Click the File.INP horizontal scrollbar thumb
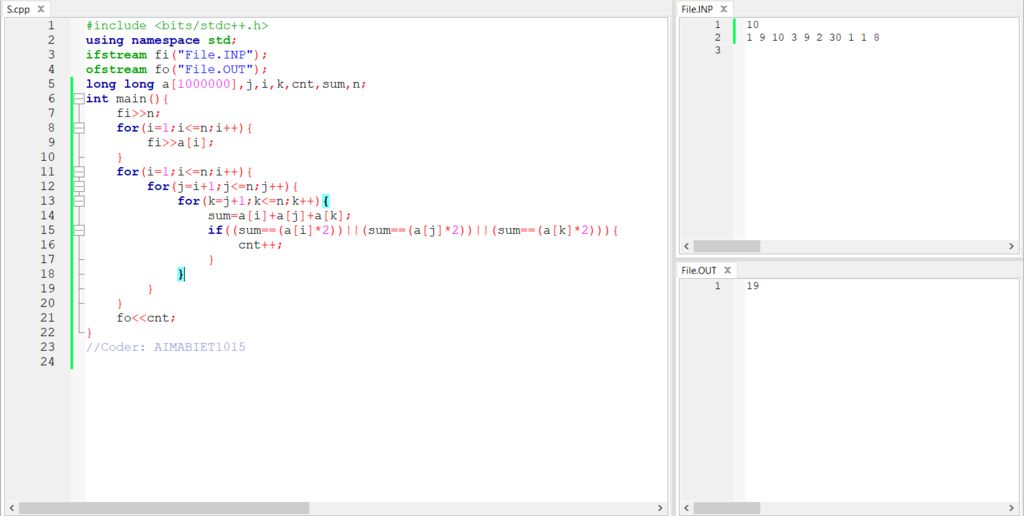 727,246
